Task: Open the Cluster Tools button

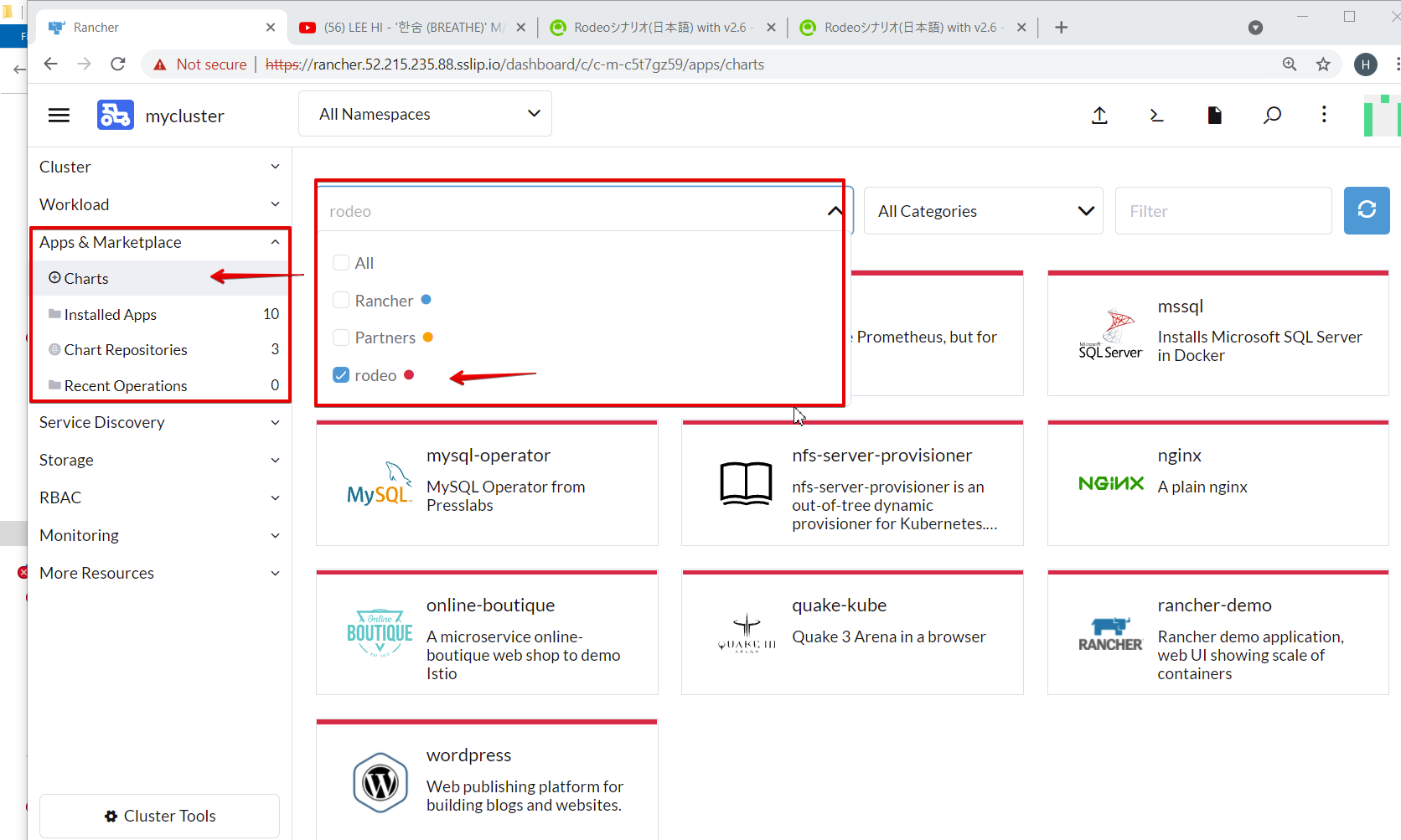Action: [x=159, y=816]
